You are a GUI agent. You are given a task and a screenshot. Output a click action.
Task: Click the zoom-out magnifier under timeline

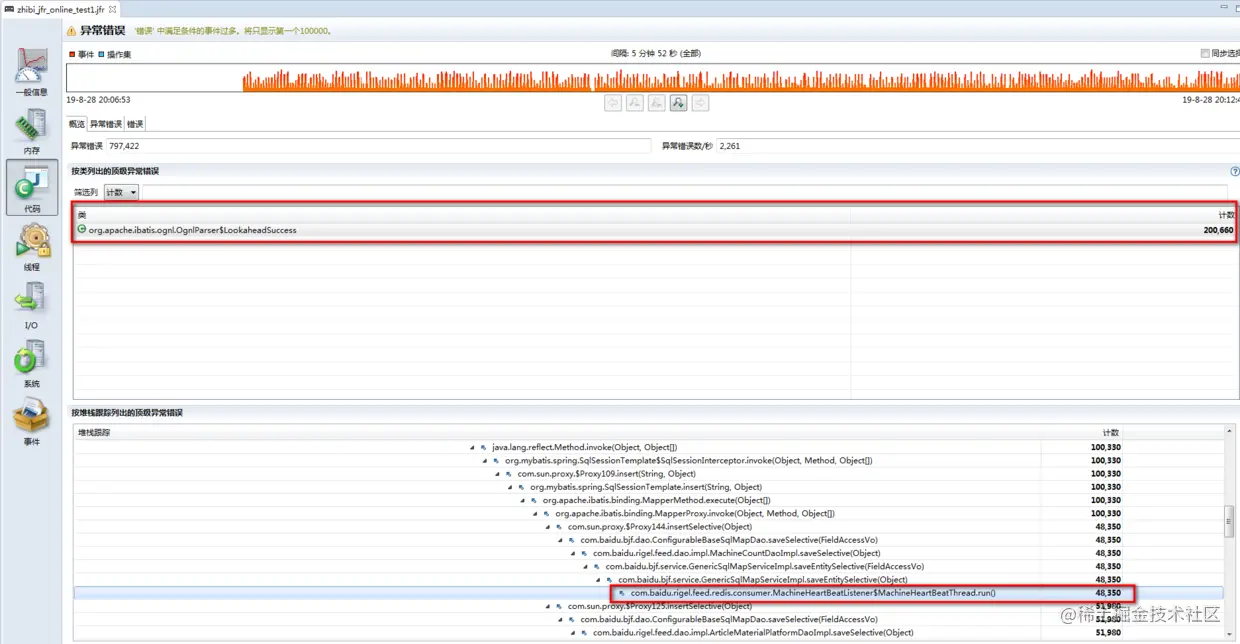click(x=657, y=103)
